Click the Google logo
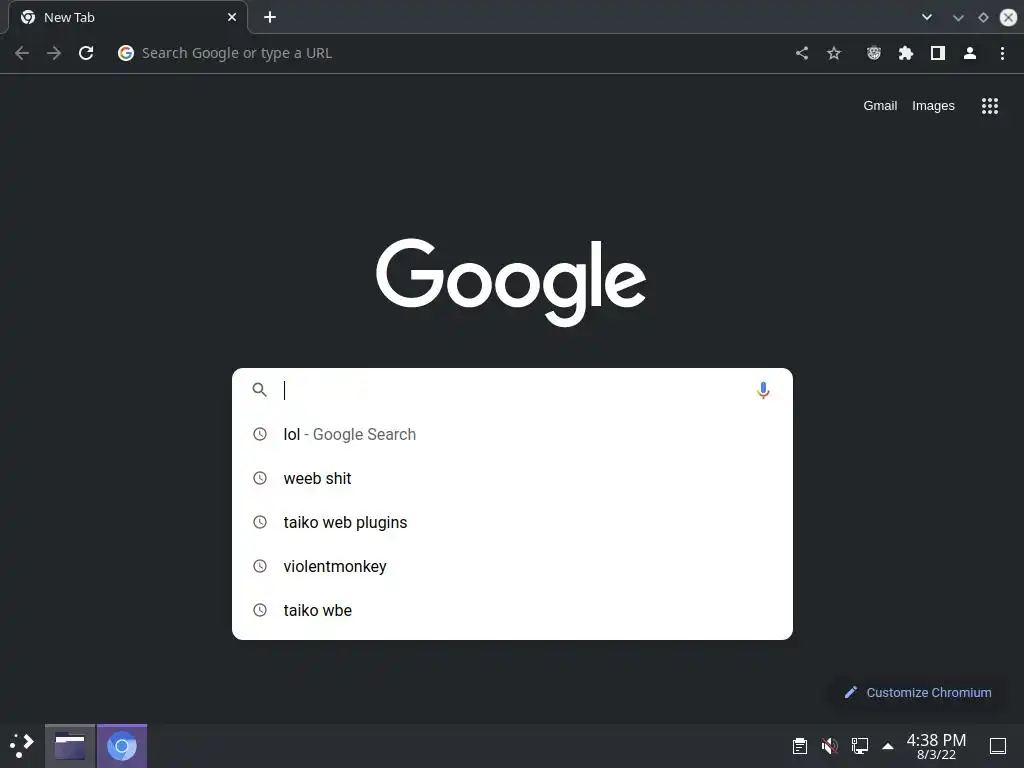The height and width of the screenshot is (768, 1024). (x=511, y=281)
